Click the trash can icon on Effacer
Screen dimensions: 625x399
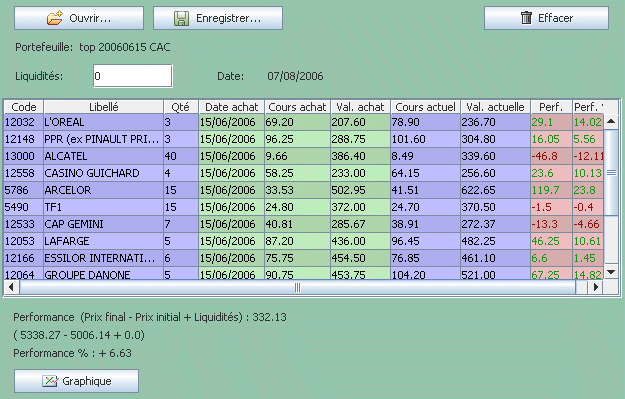click(x=526, y=18)
